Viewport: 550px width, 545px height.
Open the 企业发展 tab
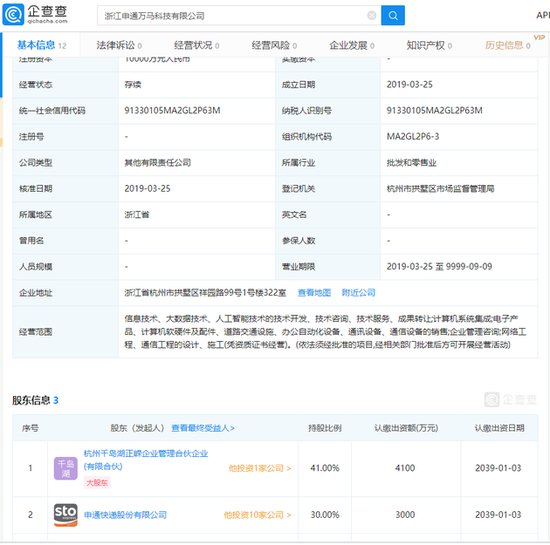(x=351, y=45)
